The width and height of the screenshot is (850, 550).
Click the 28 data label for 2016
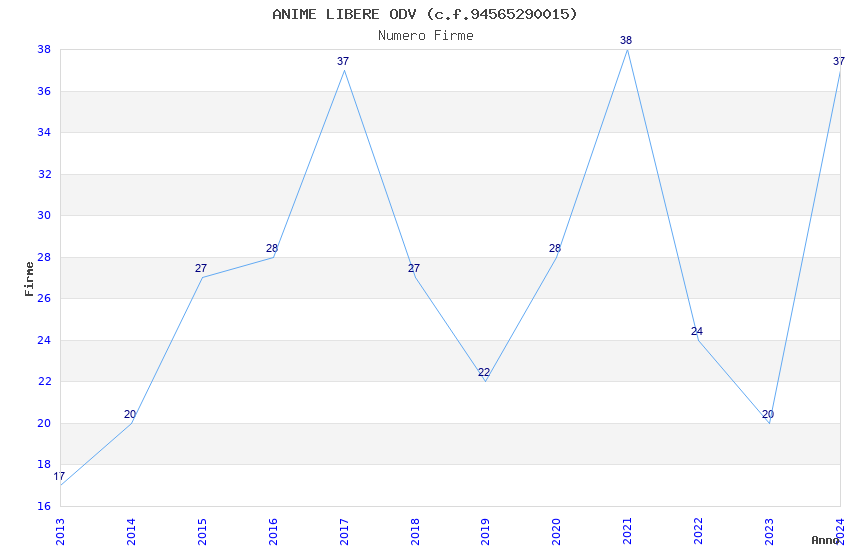click(x=272, y=249)
